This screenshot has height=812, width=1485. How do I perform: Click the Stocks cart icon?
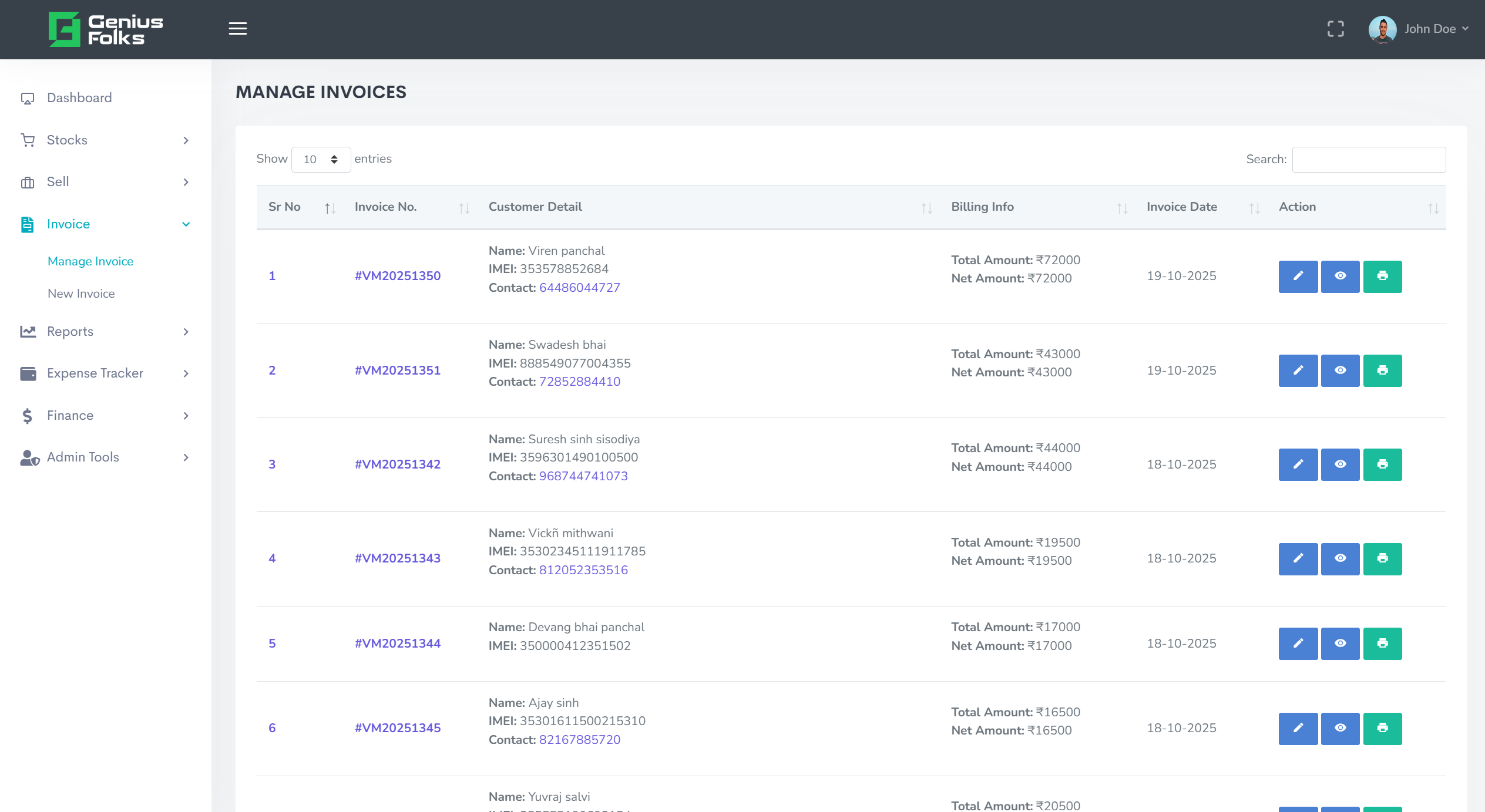tap(28, 140)
